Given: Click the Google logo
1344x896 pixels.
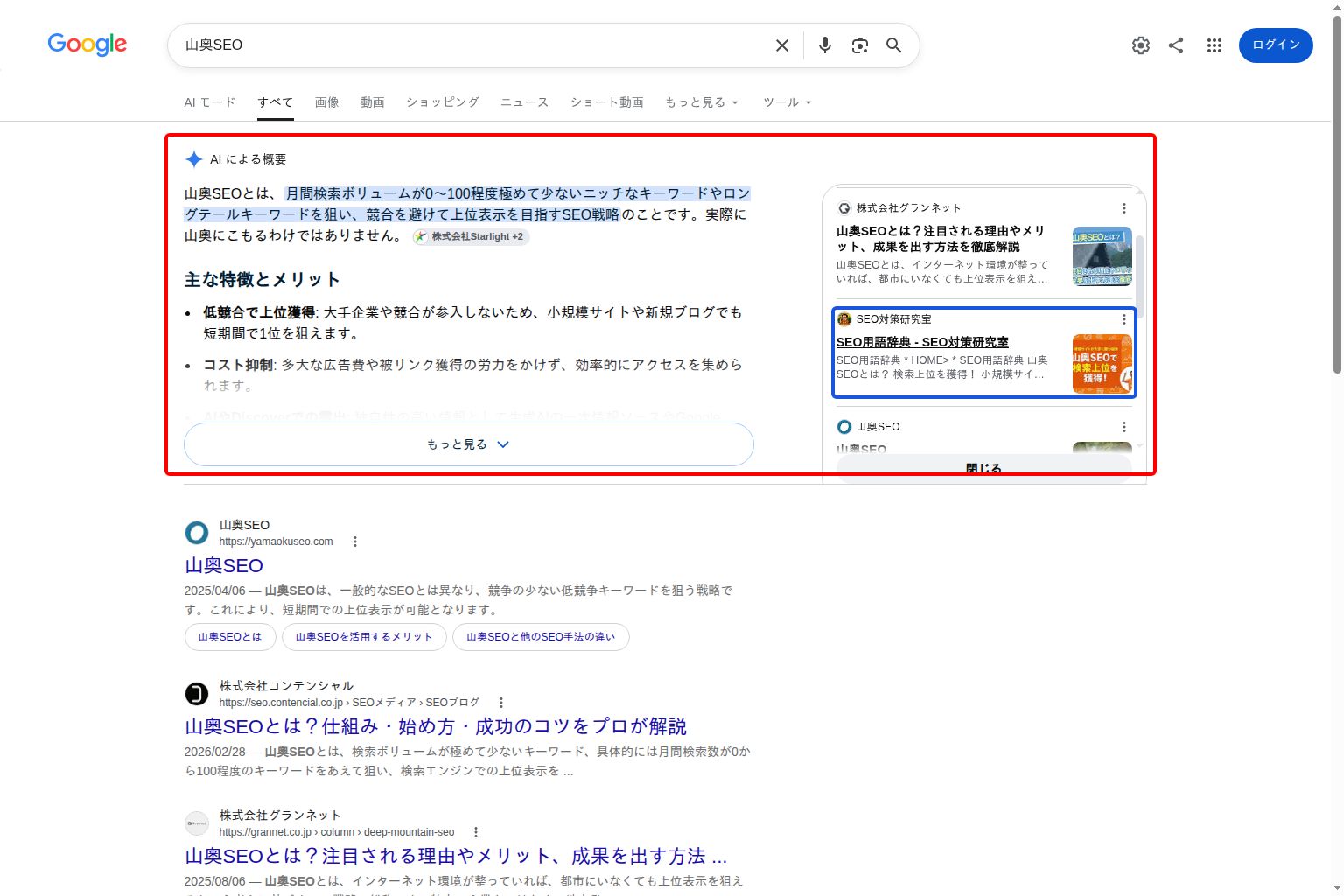Looking at the screenshot, I should click(x=87, y=45).
